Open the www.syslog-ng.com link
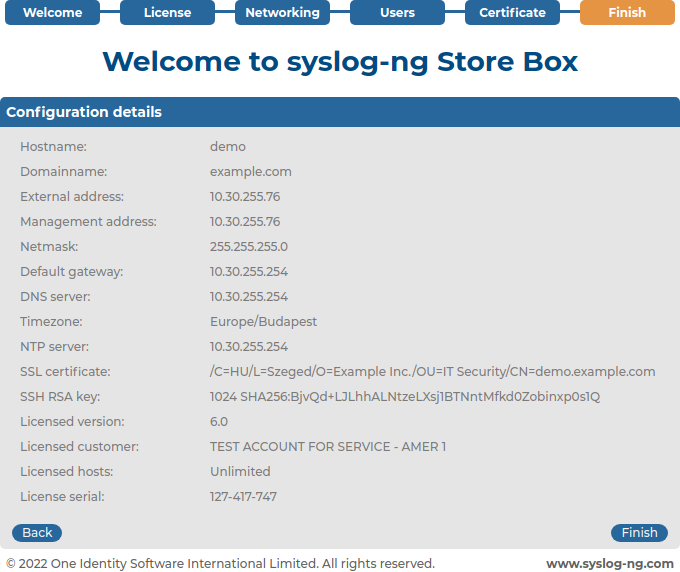 [610, 563]
